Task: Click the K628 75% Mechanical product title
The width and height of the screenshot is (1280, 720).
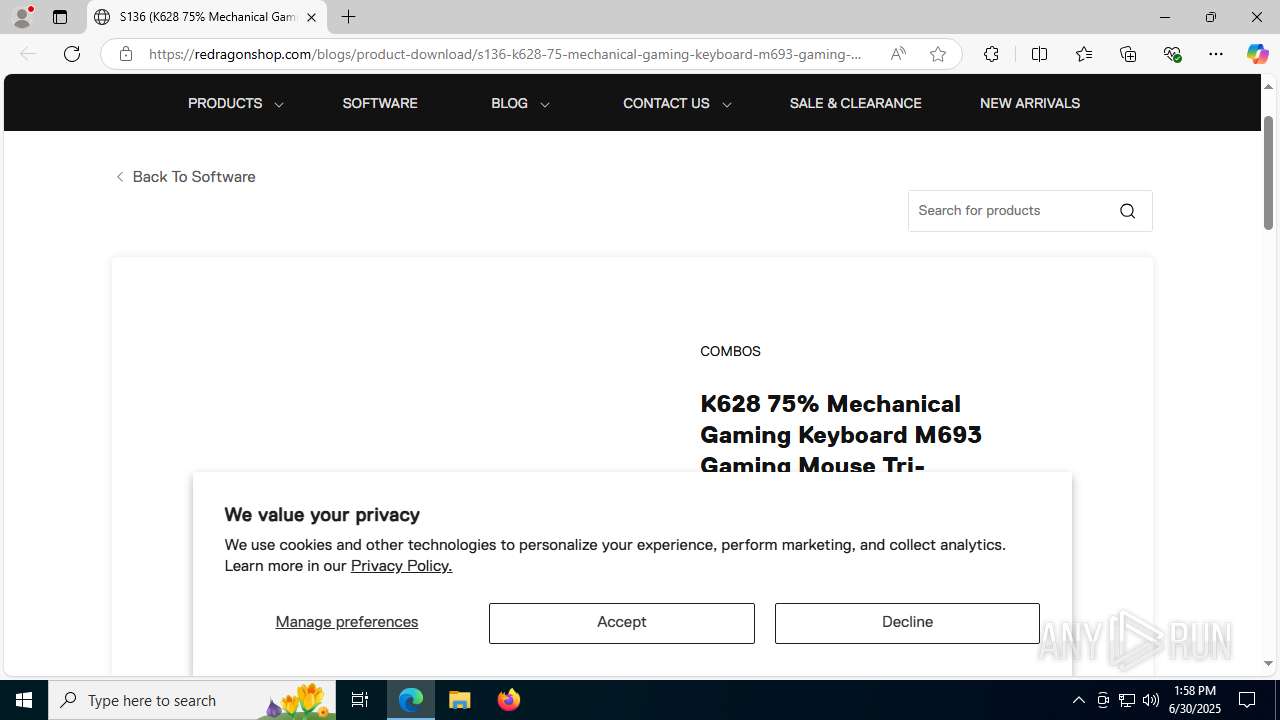Action: pyautogui.click(x=841, y=434)
